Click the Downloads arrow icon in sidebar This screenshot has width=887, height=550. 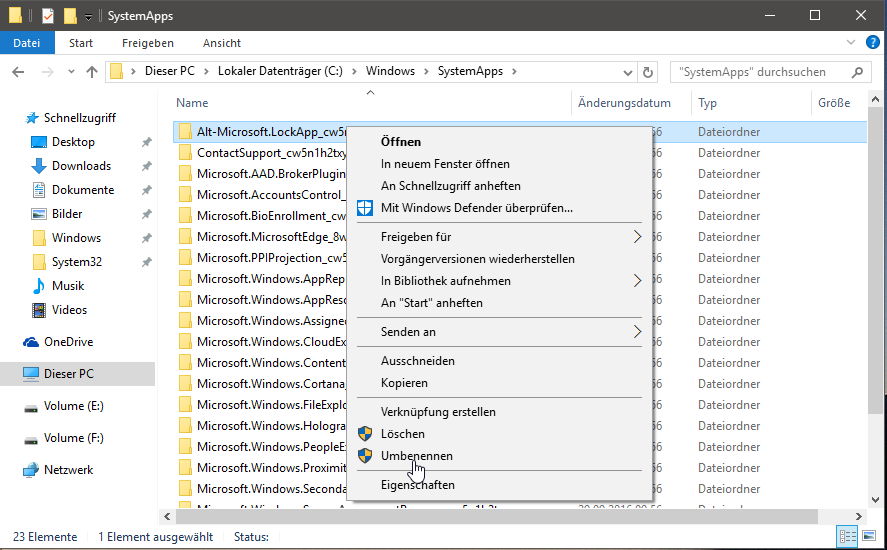pos(38,166)
